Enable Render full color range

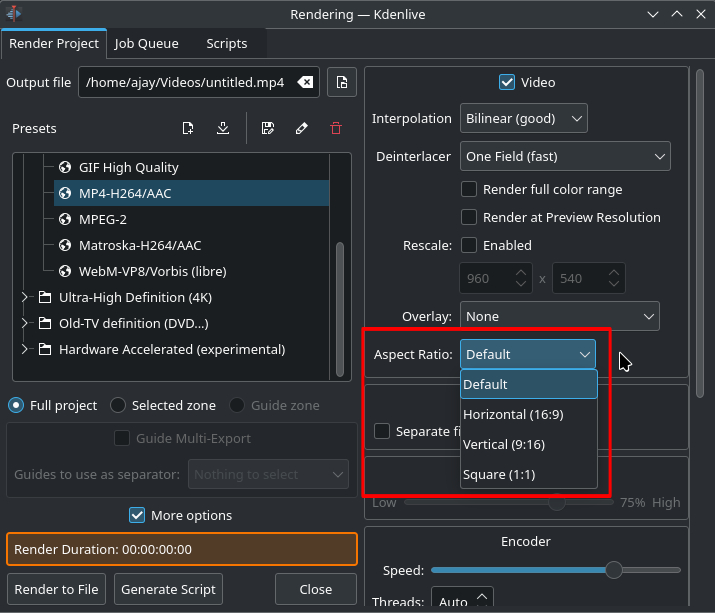tap(469, 189)
